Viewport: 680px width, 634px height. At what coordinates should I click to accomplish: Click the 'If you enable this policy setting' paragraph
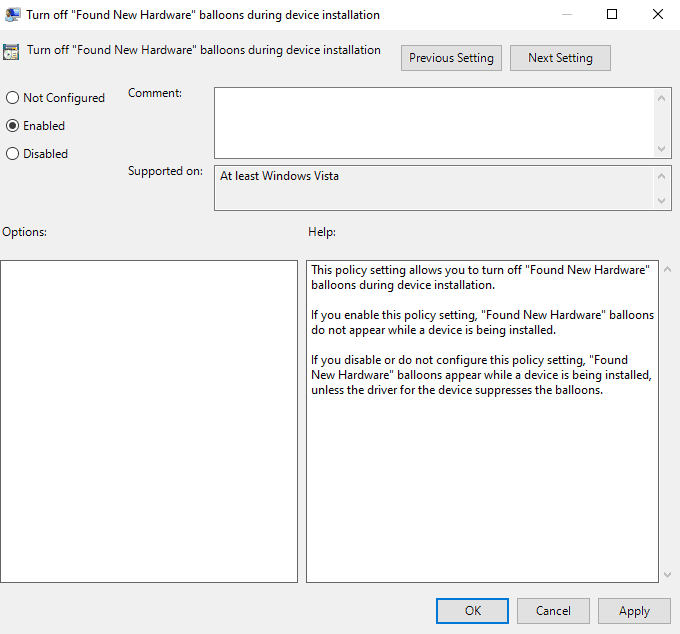point(482,322)
